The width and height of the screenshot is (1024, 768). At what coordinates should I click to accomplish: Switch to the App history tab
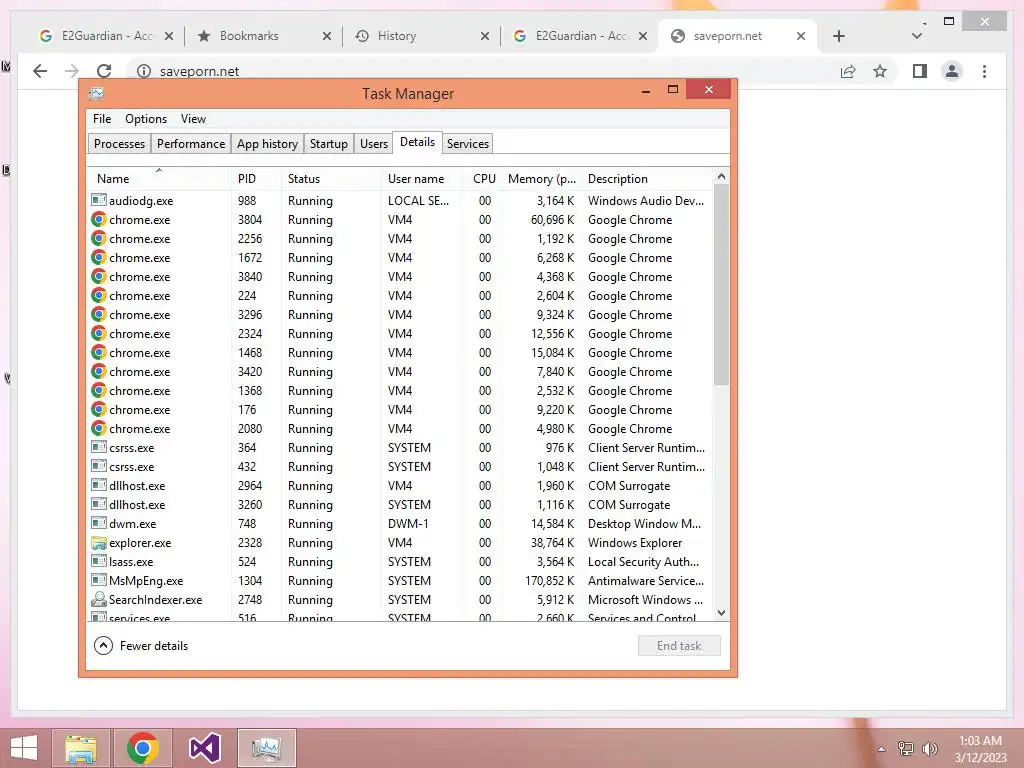pos(267,144)
